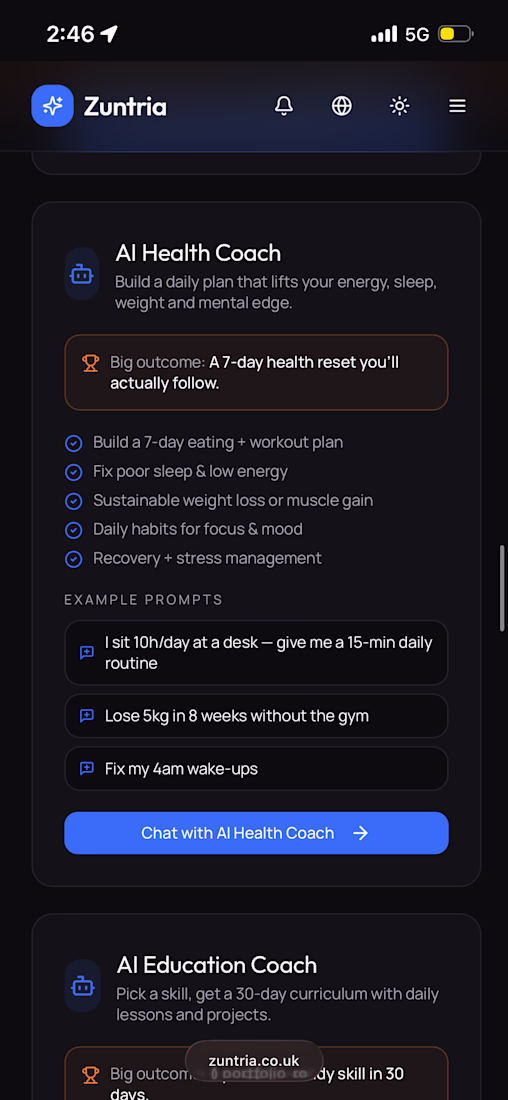508x1100 pixels.
Task: Select 'Fix my 4am wake-ups' prompt
Action: coord(256,768)
